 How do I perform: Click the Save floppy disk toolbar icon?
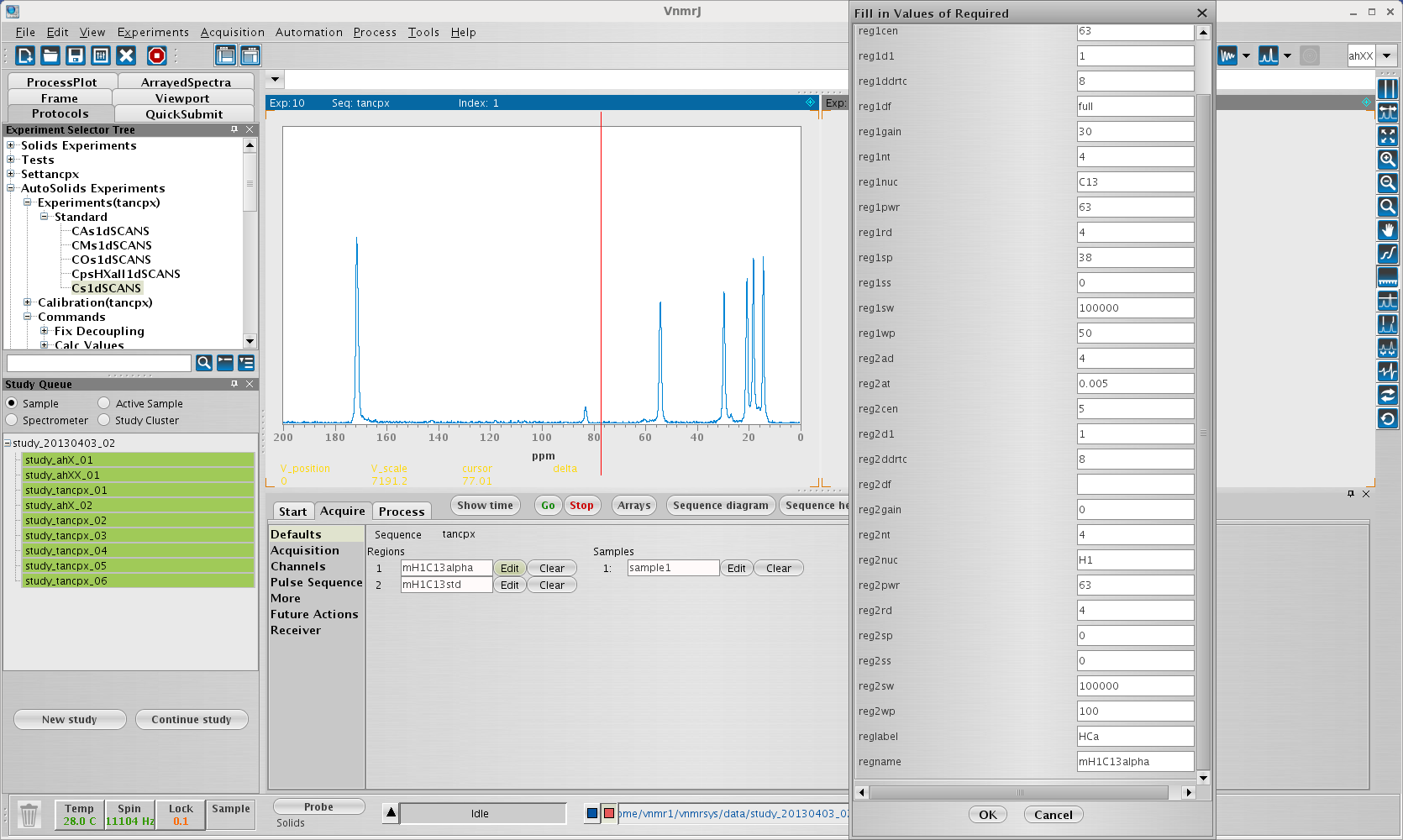point(76,55)
